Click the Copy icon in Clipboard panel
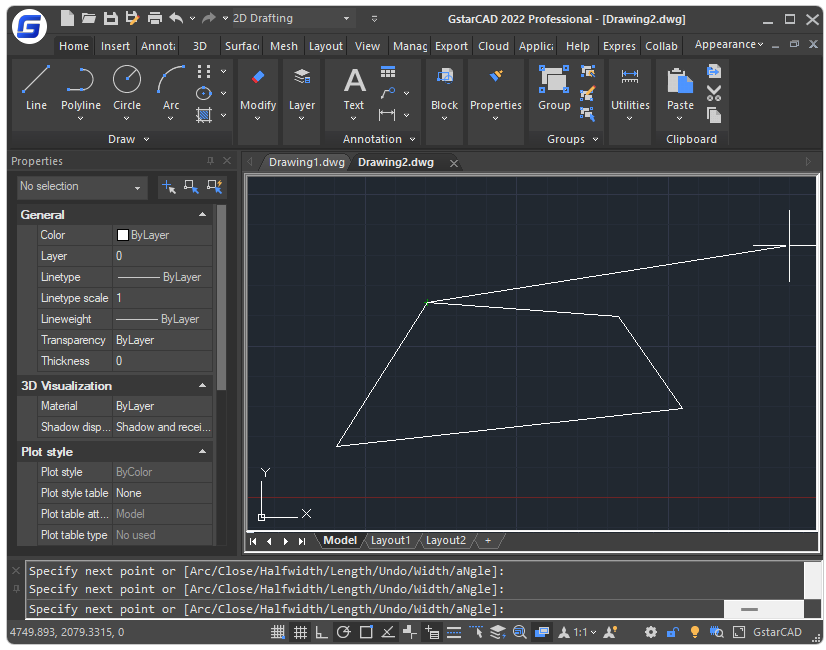The height and width of the screenshot is (650, 826). pyautogui.click(x=714, y=115)
